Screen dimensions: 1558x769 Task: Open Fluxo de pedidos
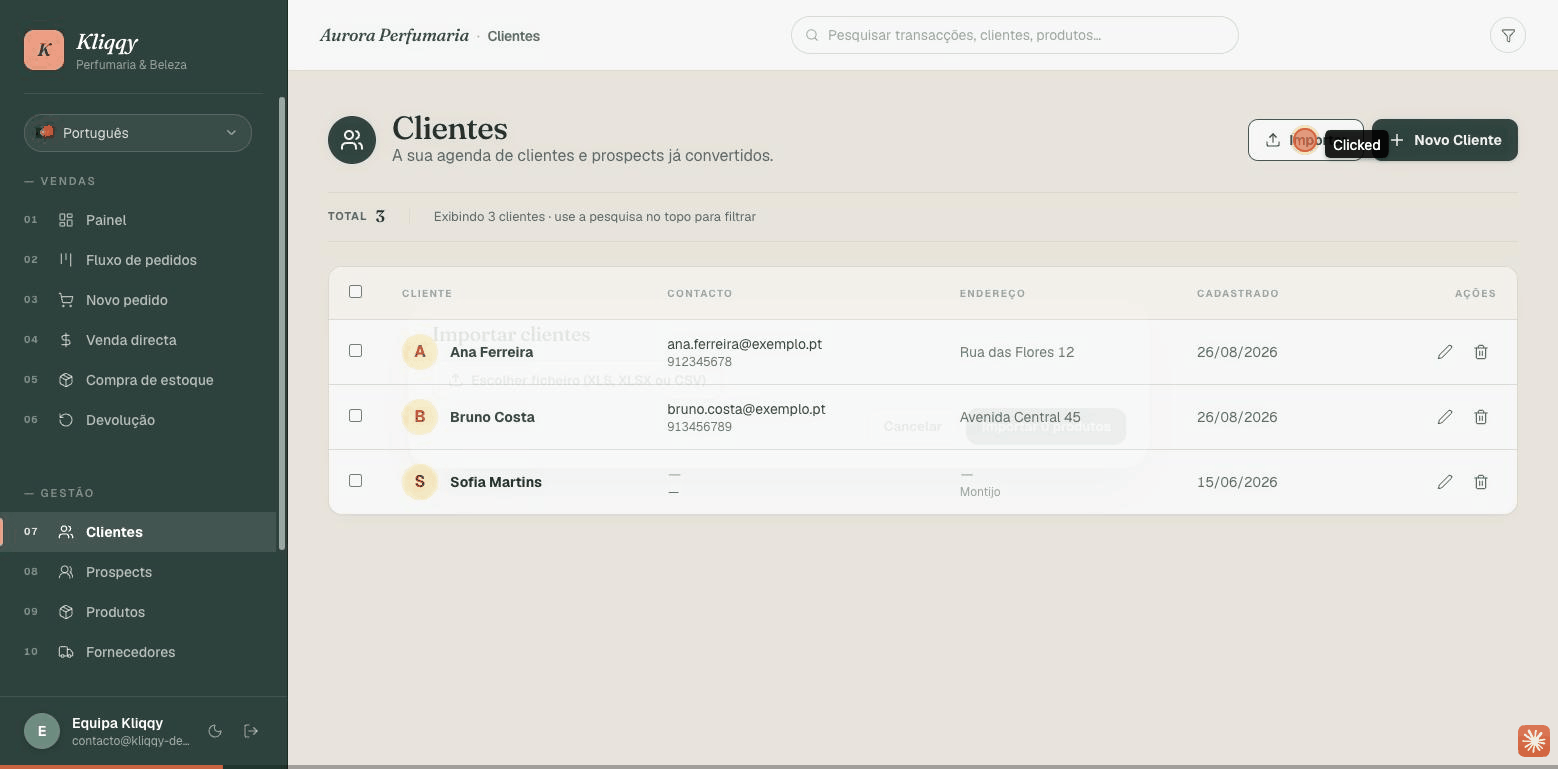click(x=138, y=260)
